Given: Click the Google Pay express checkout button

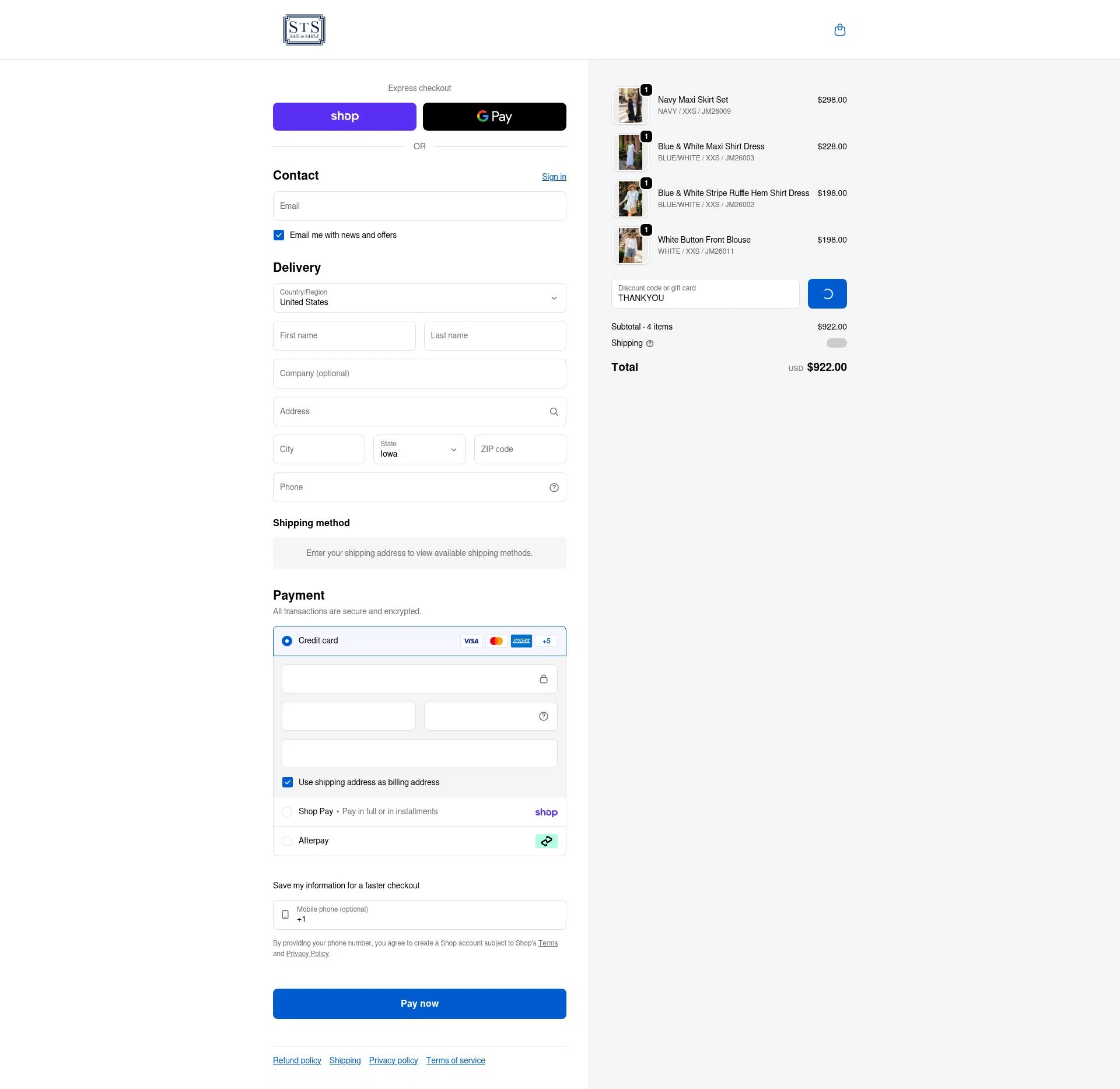Looking at the screenshot, I should coord(494,116).
